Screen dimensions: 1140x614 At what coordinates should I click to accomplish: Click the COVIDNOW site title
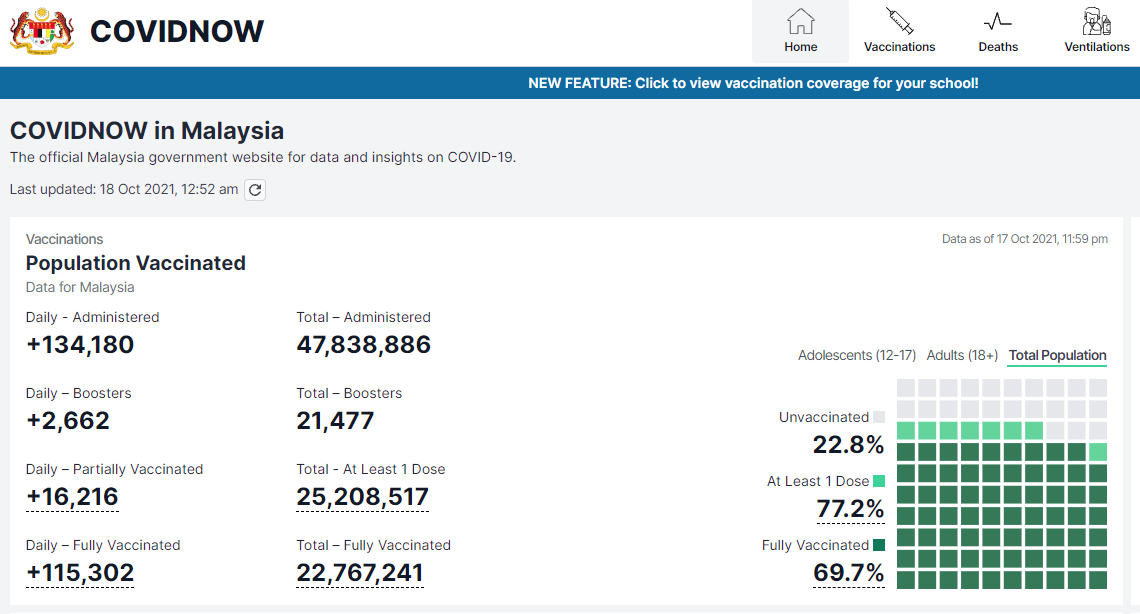pyautogui.click(x=177, y=31)
